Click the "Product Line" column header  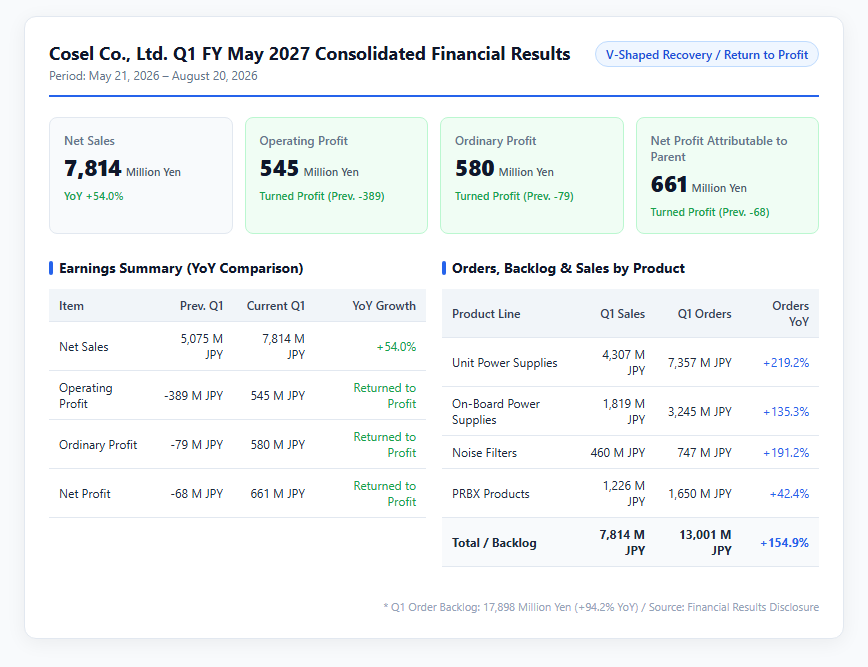click(x=486, y=314)
